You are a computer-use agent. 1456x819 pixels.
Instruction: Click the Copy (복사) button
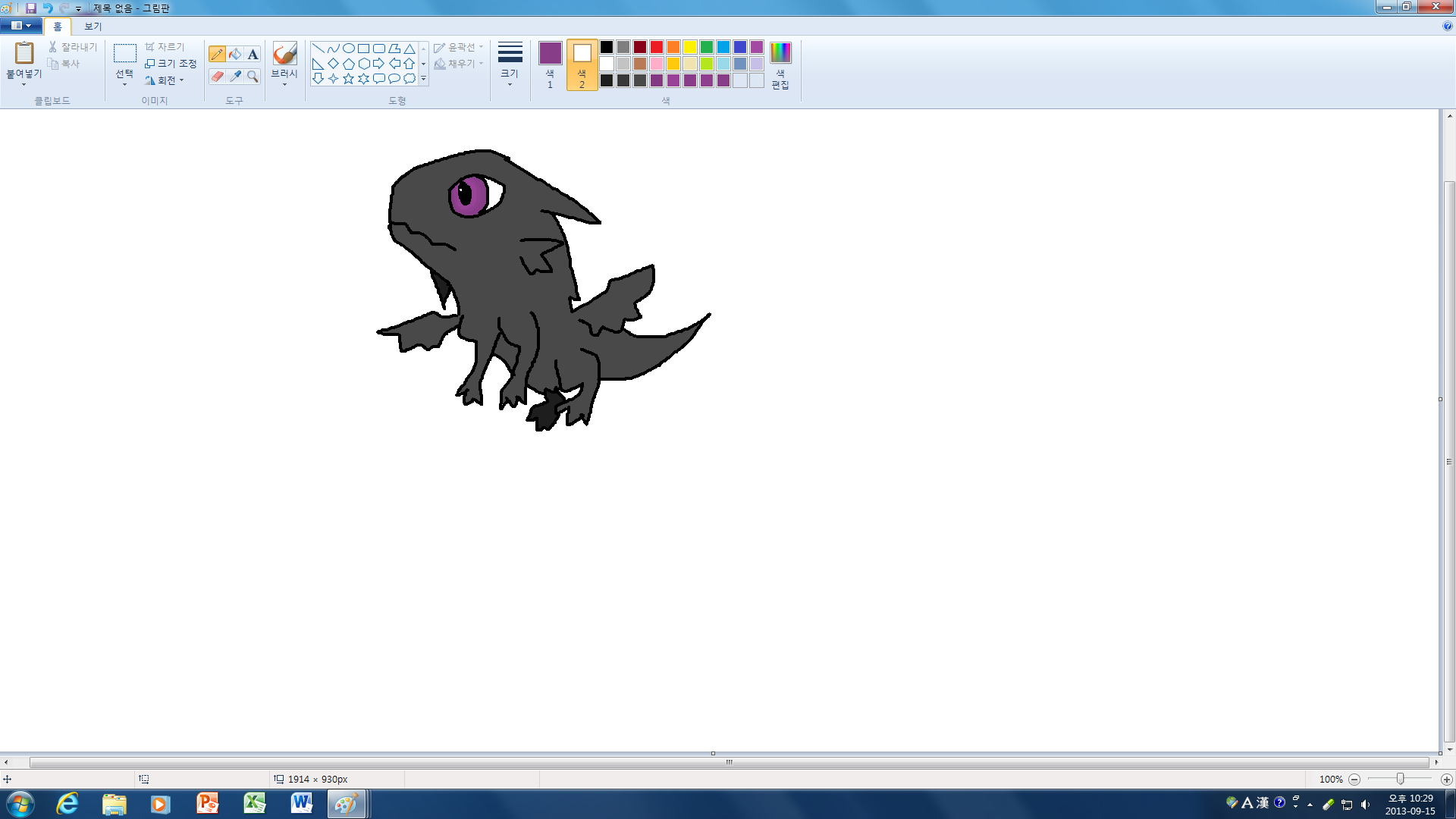64,64
